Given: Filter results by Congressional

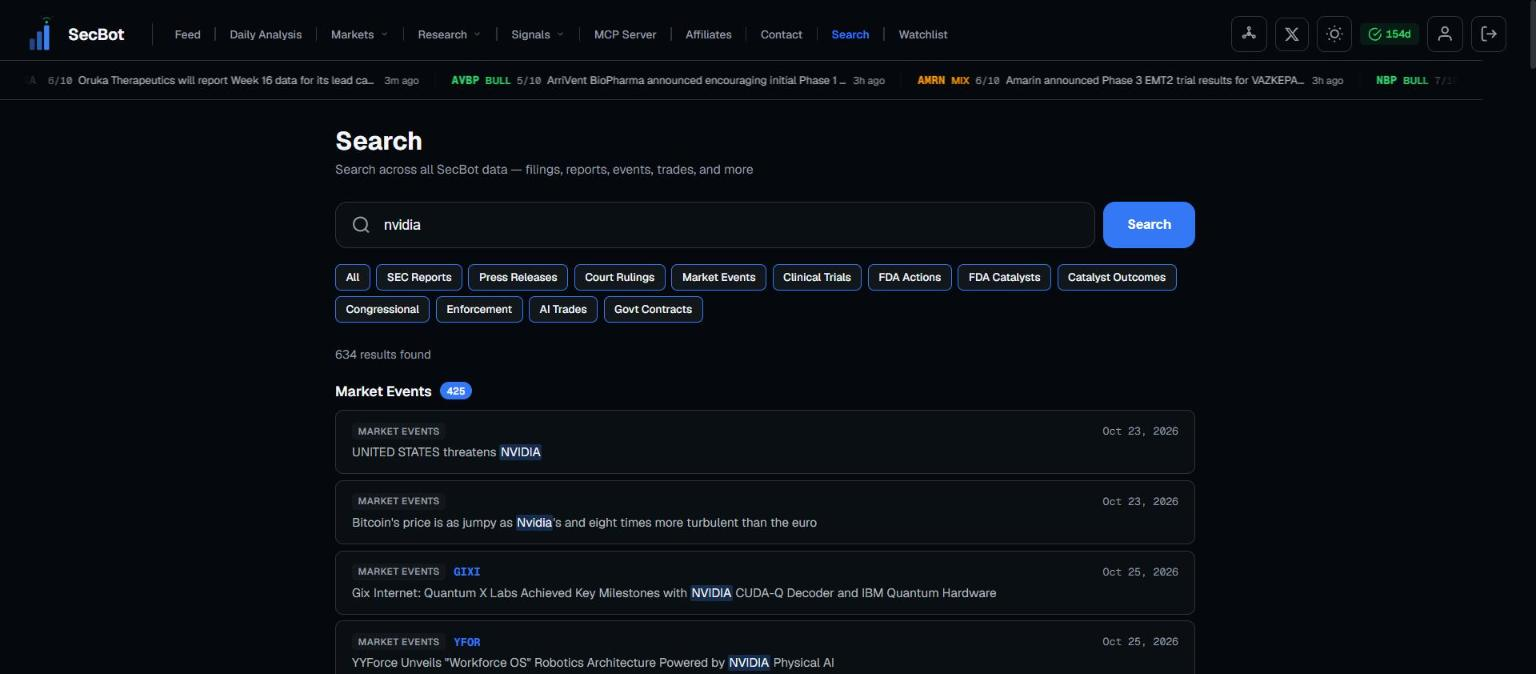Looking at the screenshot, I should tap(382, 309).
